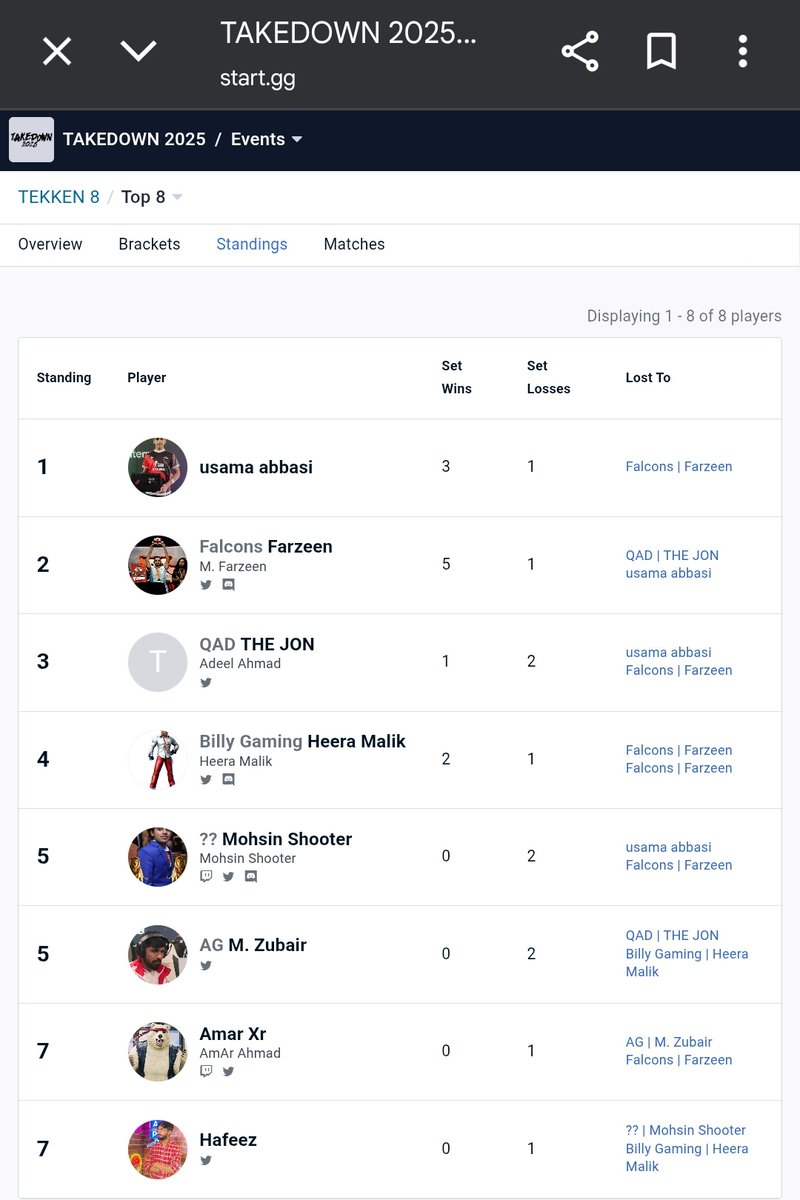The width and height of the screenshot is (800, 1200).
Task: Minimize the custom tab with down chevron
Action: [x=138, y=51]
